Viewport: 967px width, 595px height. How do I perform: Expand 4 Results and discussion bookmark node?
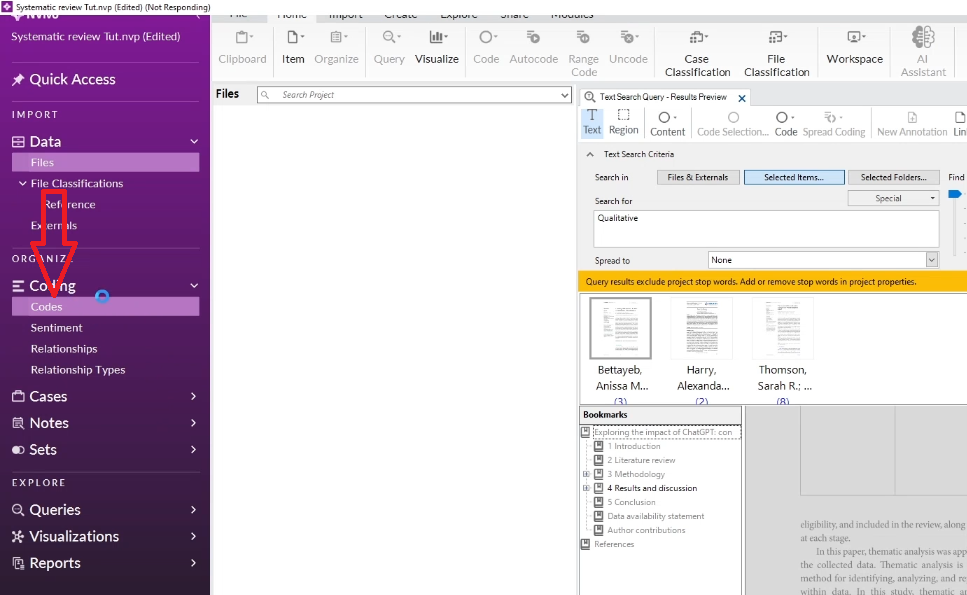point(586,488)
